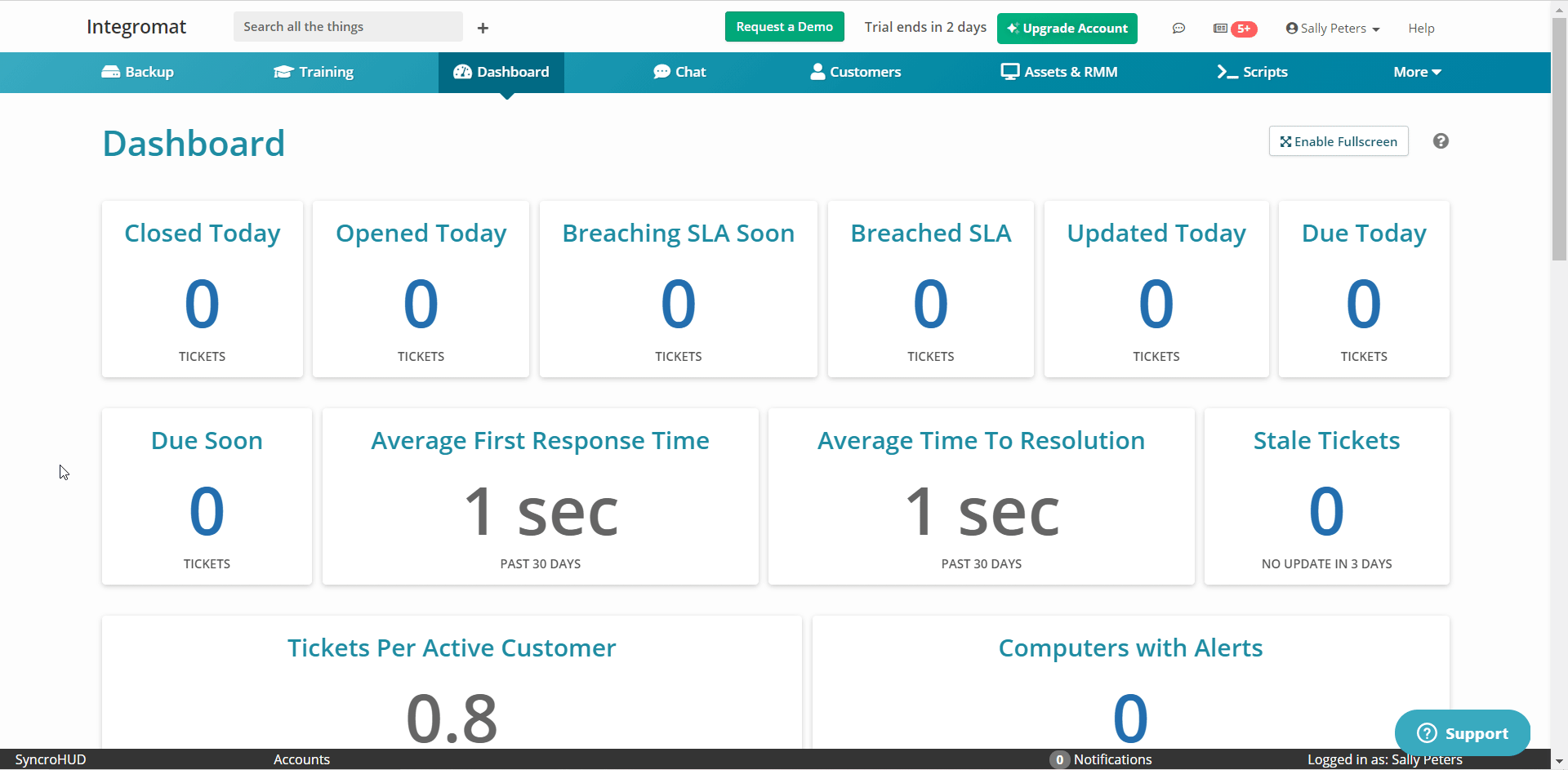The width and height of the screenshot is (1568, 770).
Task: Open SyncroHUD in the bottom bar
Action: click(x=51, y=759)
